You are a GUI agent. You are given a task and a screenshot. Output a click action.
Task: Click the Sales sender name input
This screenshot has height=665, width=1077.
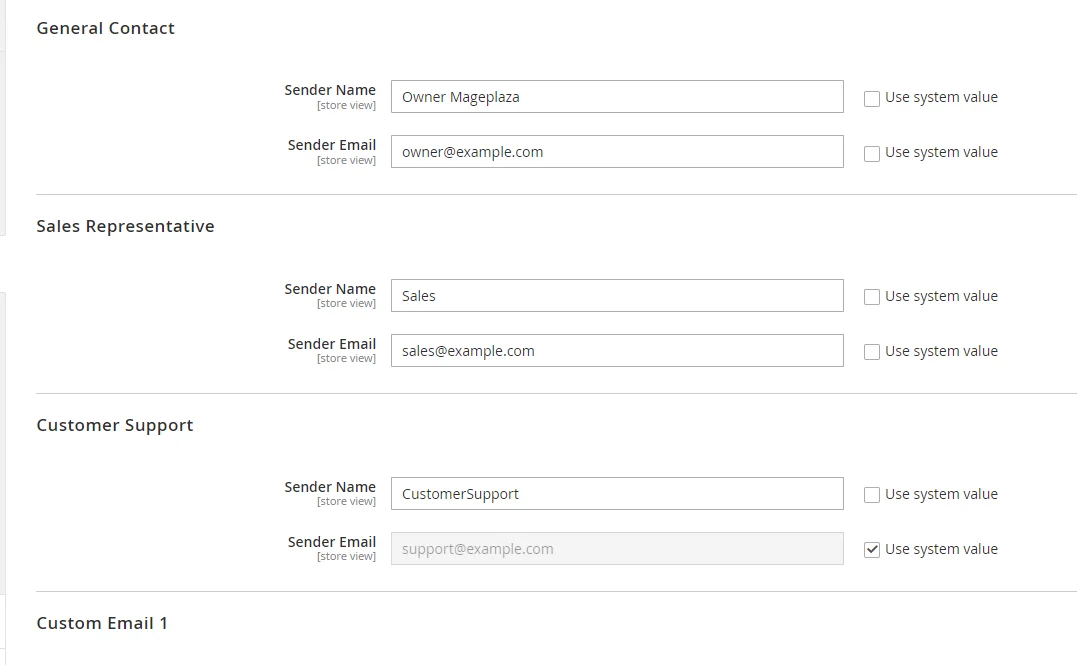616,296
